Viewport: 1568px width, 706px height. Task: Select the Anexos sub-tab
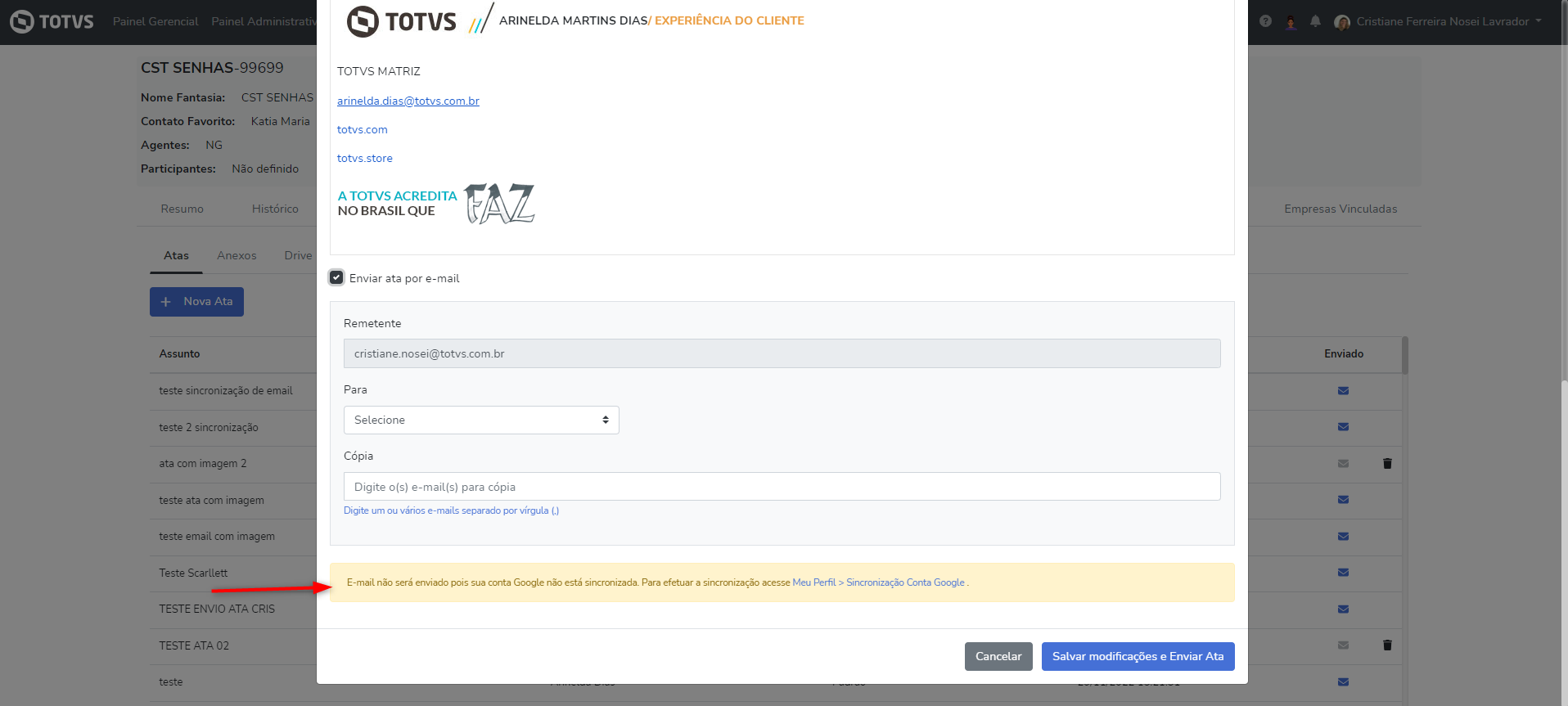(237, 255)
